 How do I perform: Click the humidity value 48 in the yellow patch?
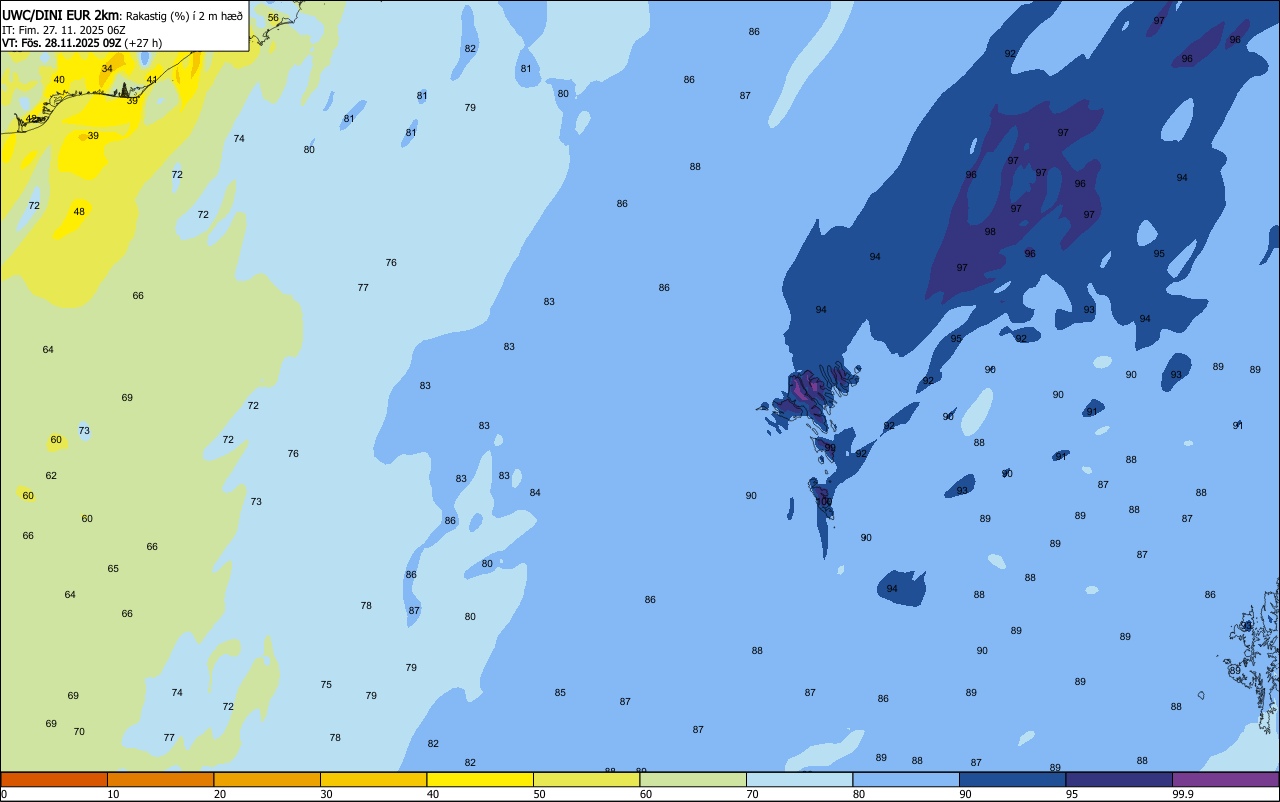79,212
